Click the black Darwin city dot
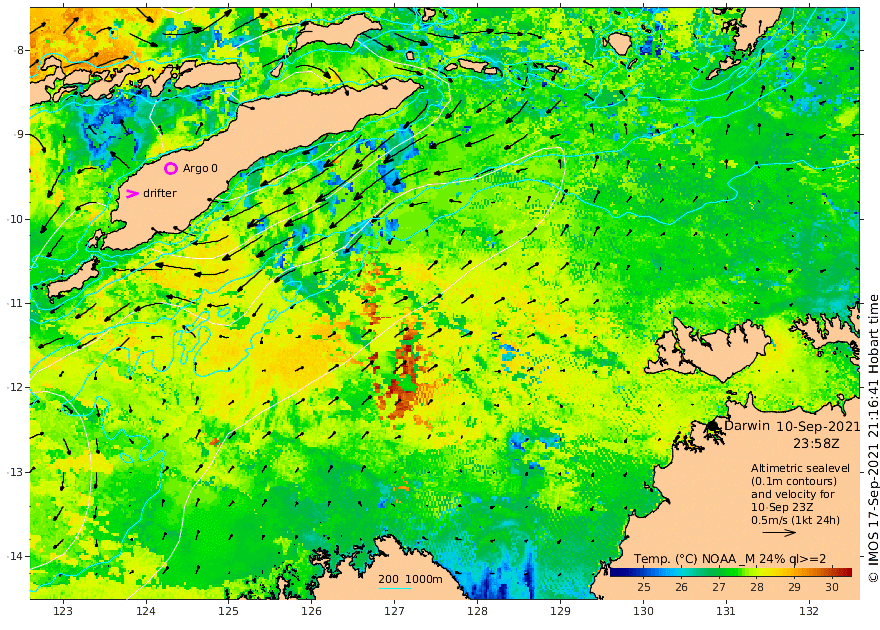 pyautogui.click(x=713, y=426)
